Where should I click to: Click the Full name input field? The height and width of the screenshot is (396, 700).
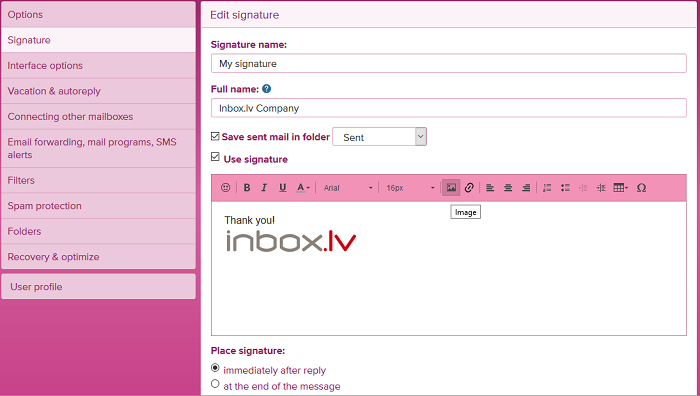tap(449, 108)
